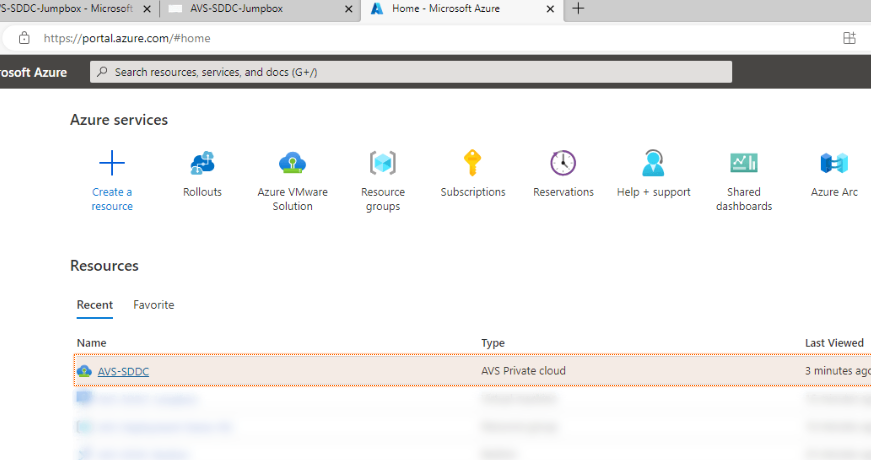Close the S-SDDC-Jumpbox - Microsoft tab
The height and width of the screenshot is (460, 871).
tap(147, 9)
